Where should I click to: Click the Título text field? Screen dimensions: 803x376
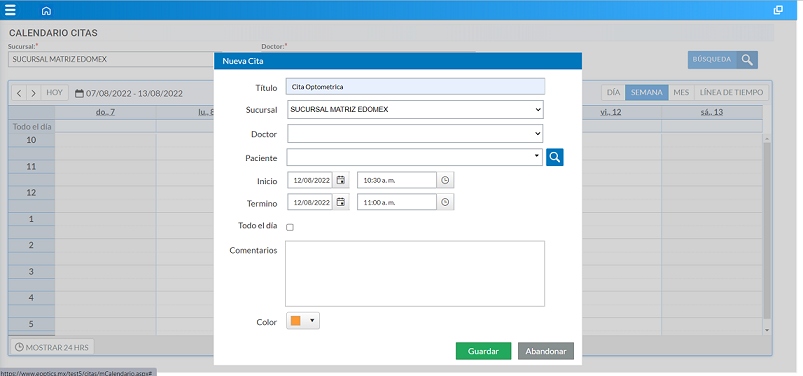pos(415,87)
